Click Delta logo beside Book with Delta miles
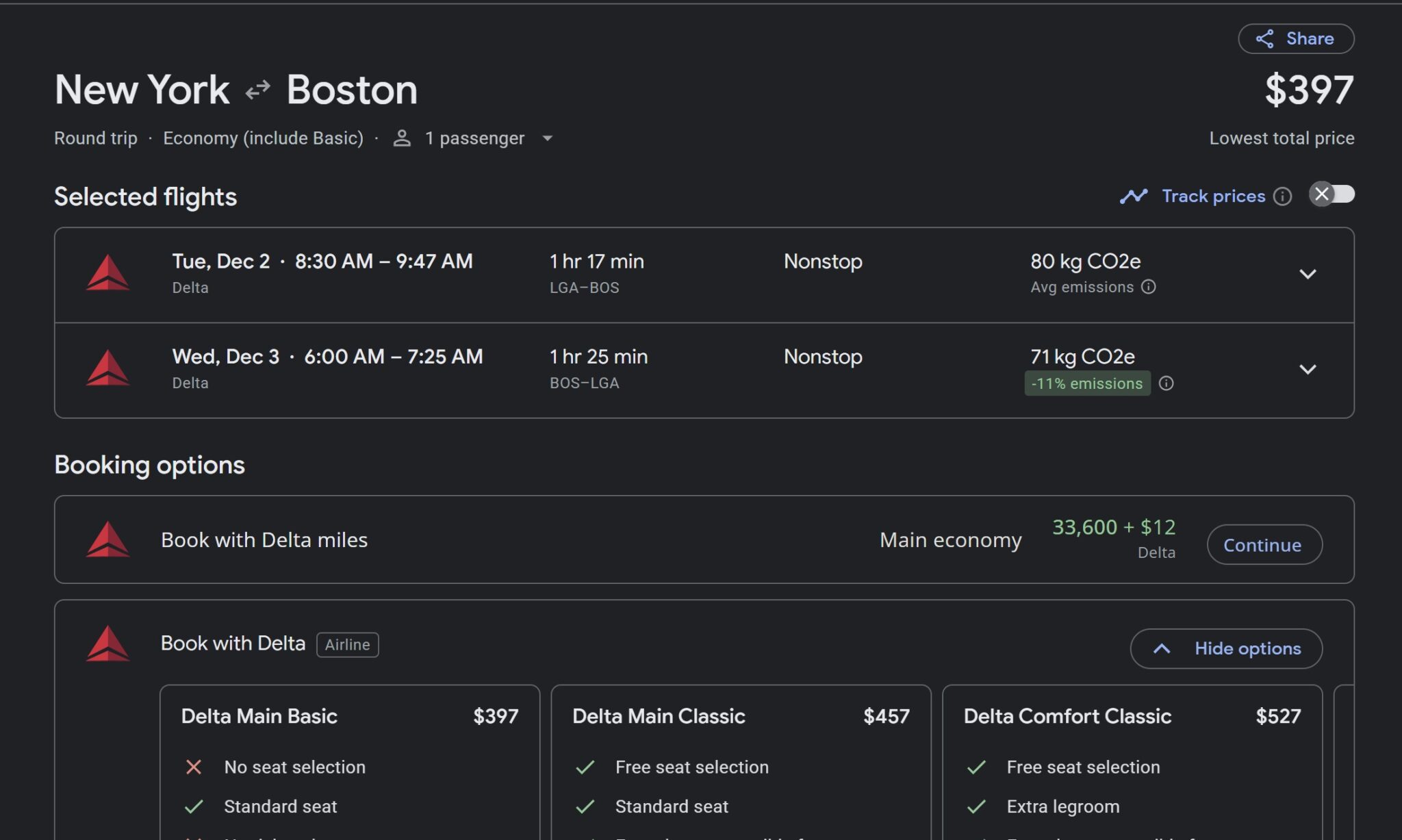Viewport: 1402px width, 840px height. [x=107, y=539]
